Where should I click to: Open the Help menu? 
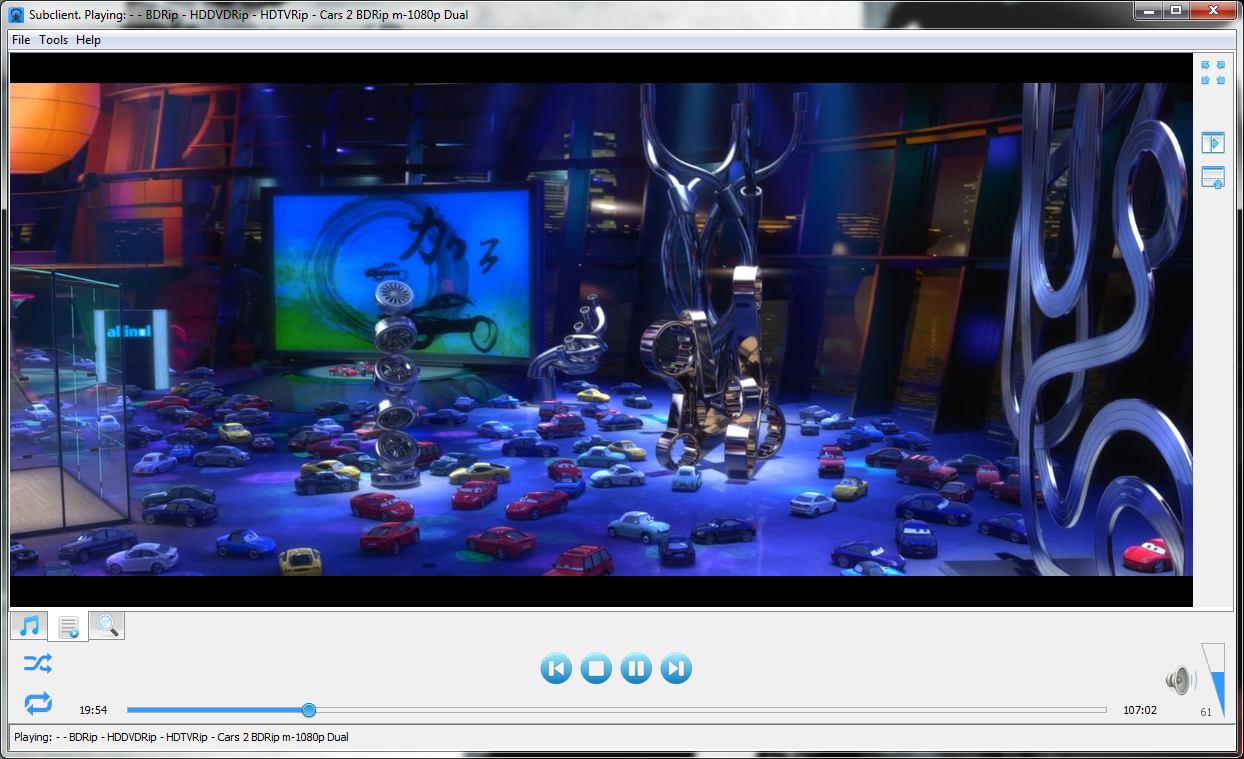89,40
